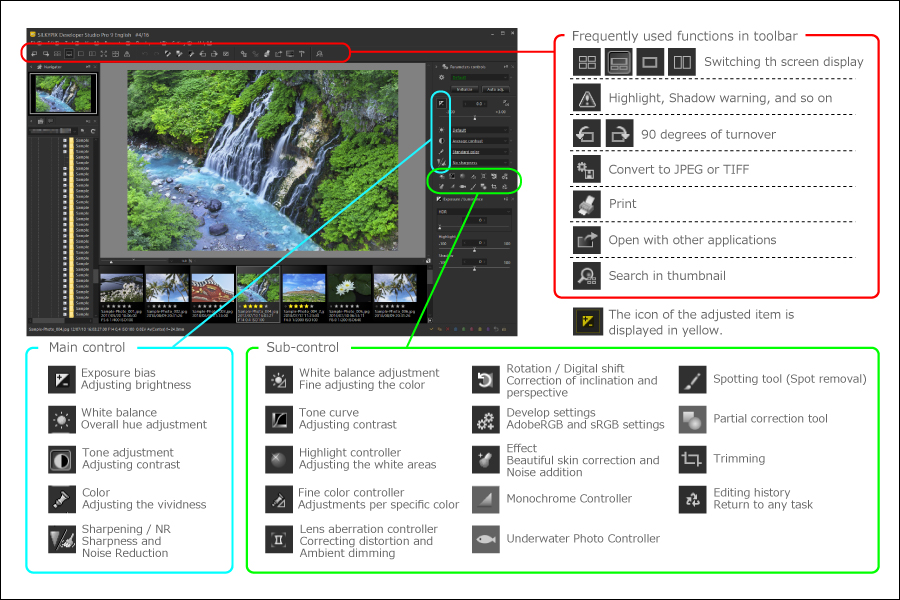The height and width of the screenshot is (600, 900).
Task: Pick the two-pane display icon in legend
Action: (682, 62)
